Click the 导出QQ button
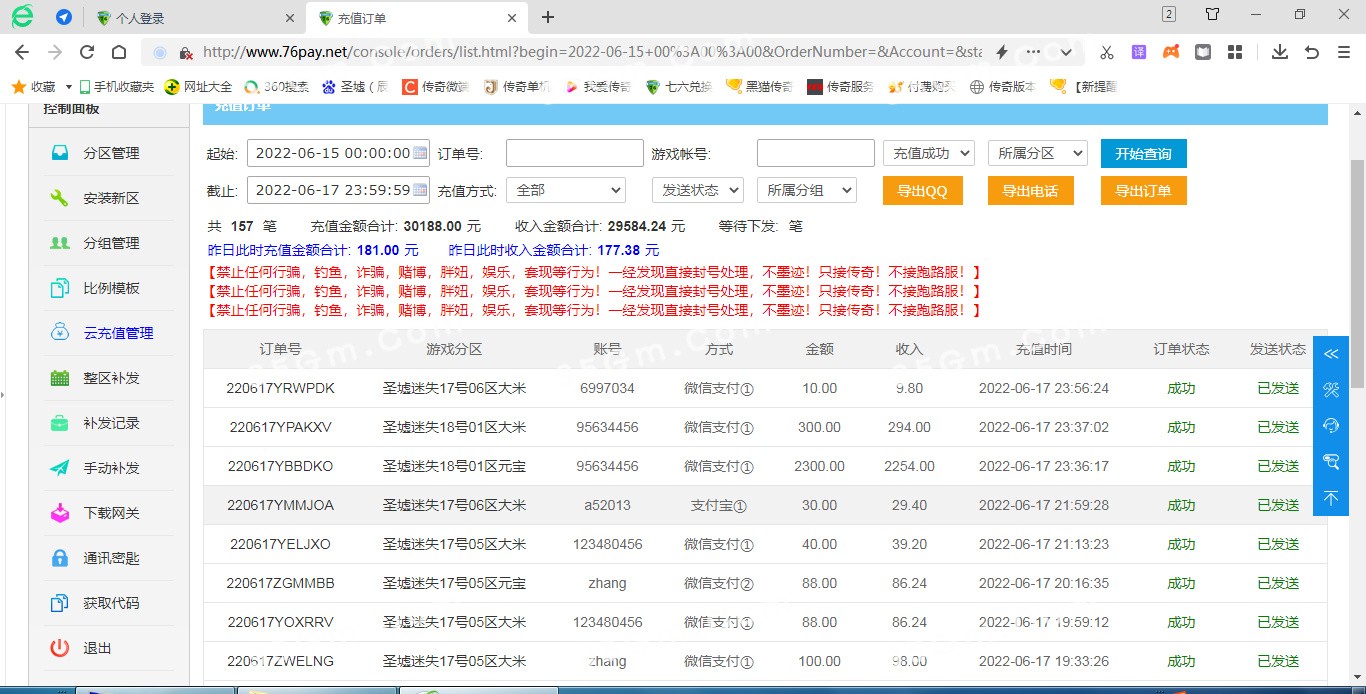1366x694 pixels. coord(922,190)
